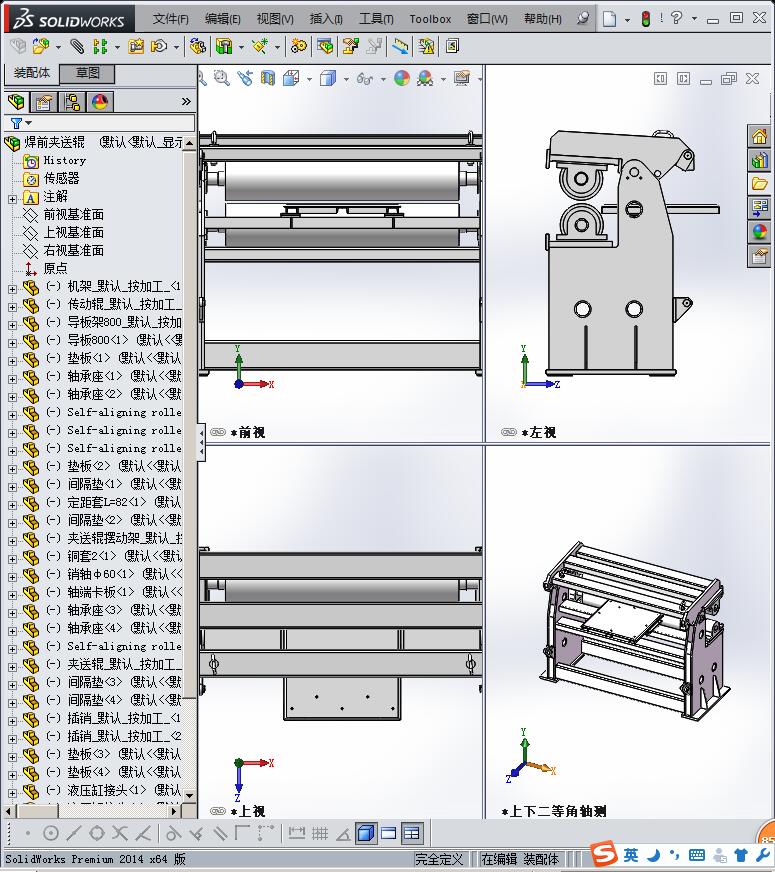Expand the 传动辊 component node
Image resolution: width=775 pixels, height=872 pixels.
[12, 306]
